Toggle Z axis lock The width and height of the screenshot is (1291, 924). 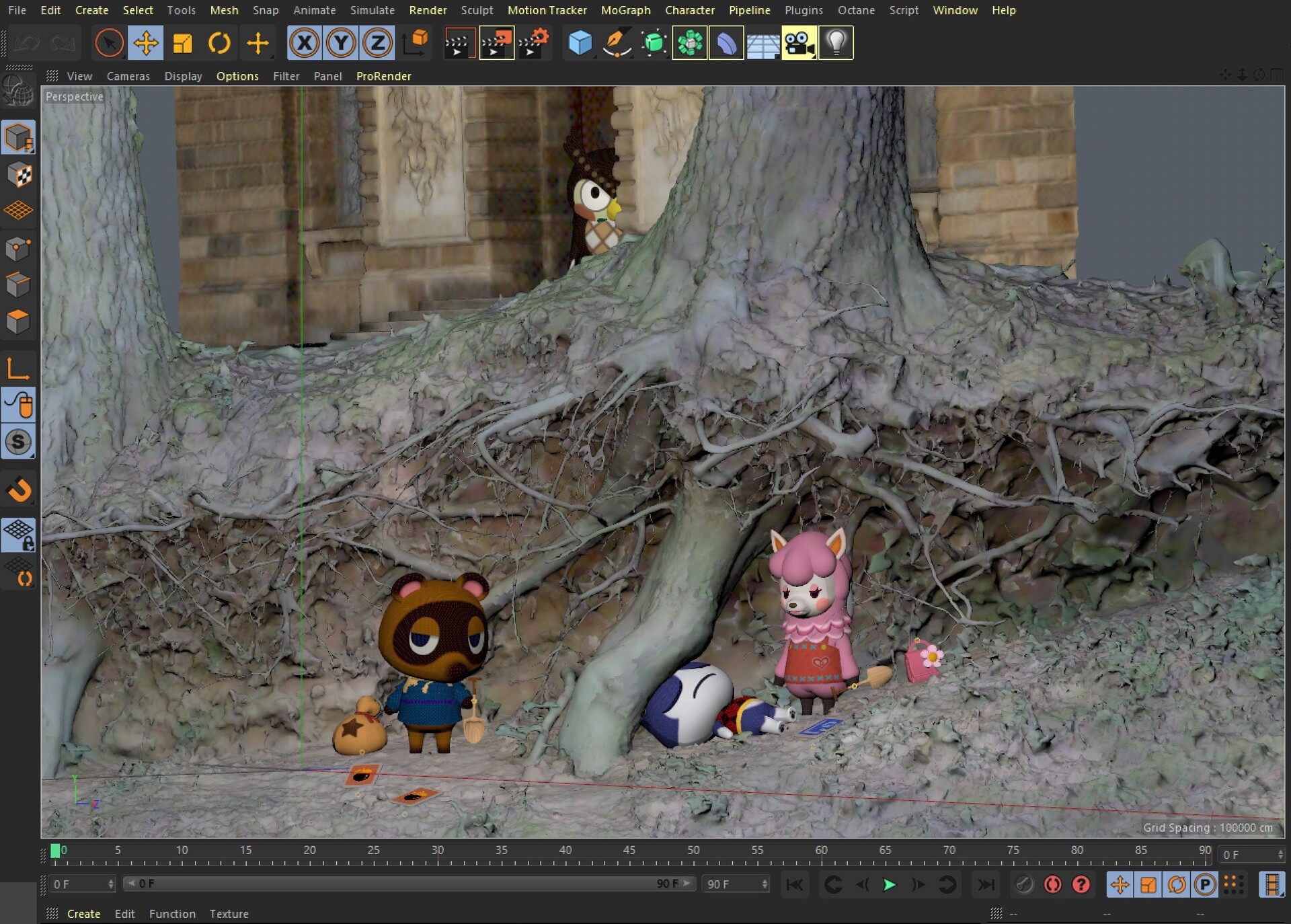tap(377, 44)
